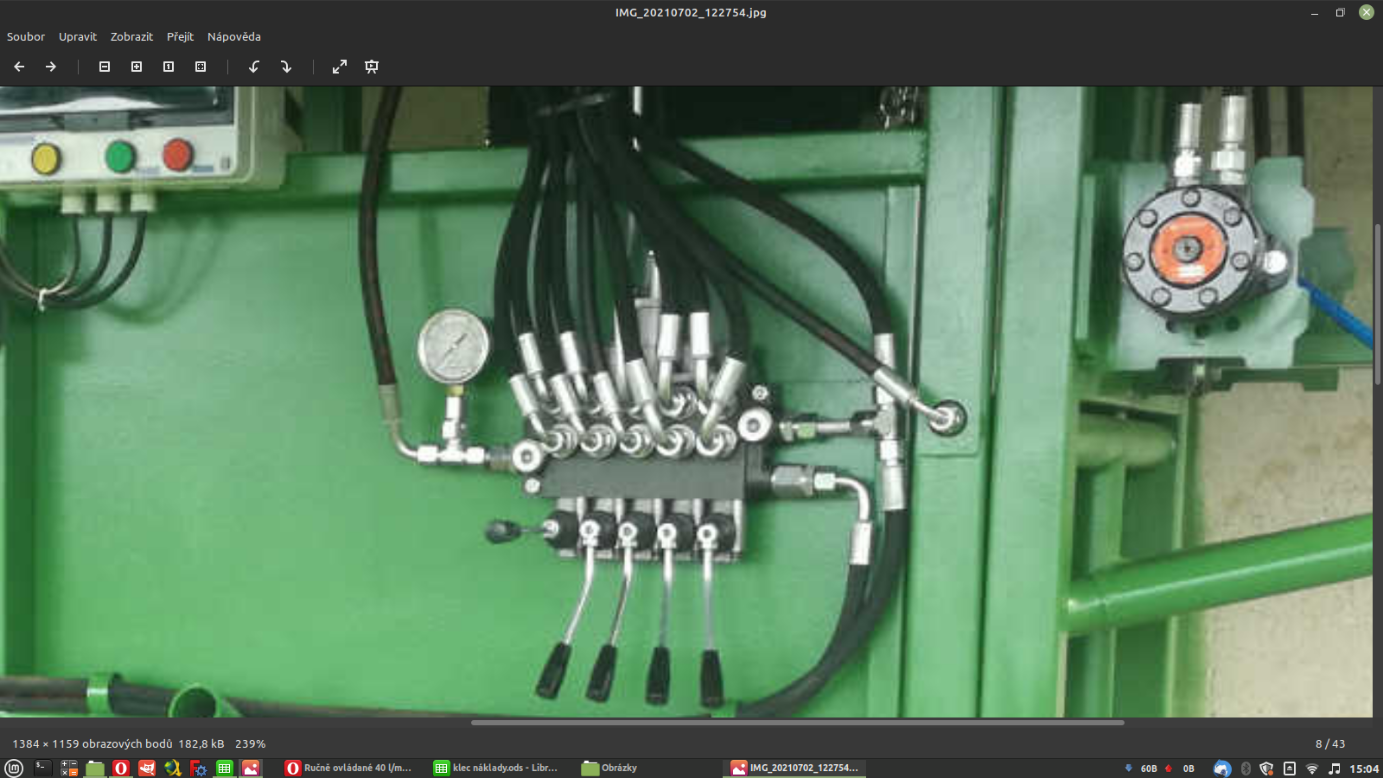This screenshot has height=778, width=1383.
Task: Click the 239% zoom level in status bar
Action: point(250,744)
